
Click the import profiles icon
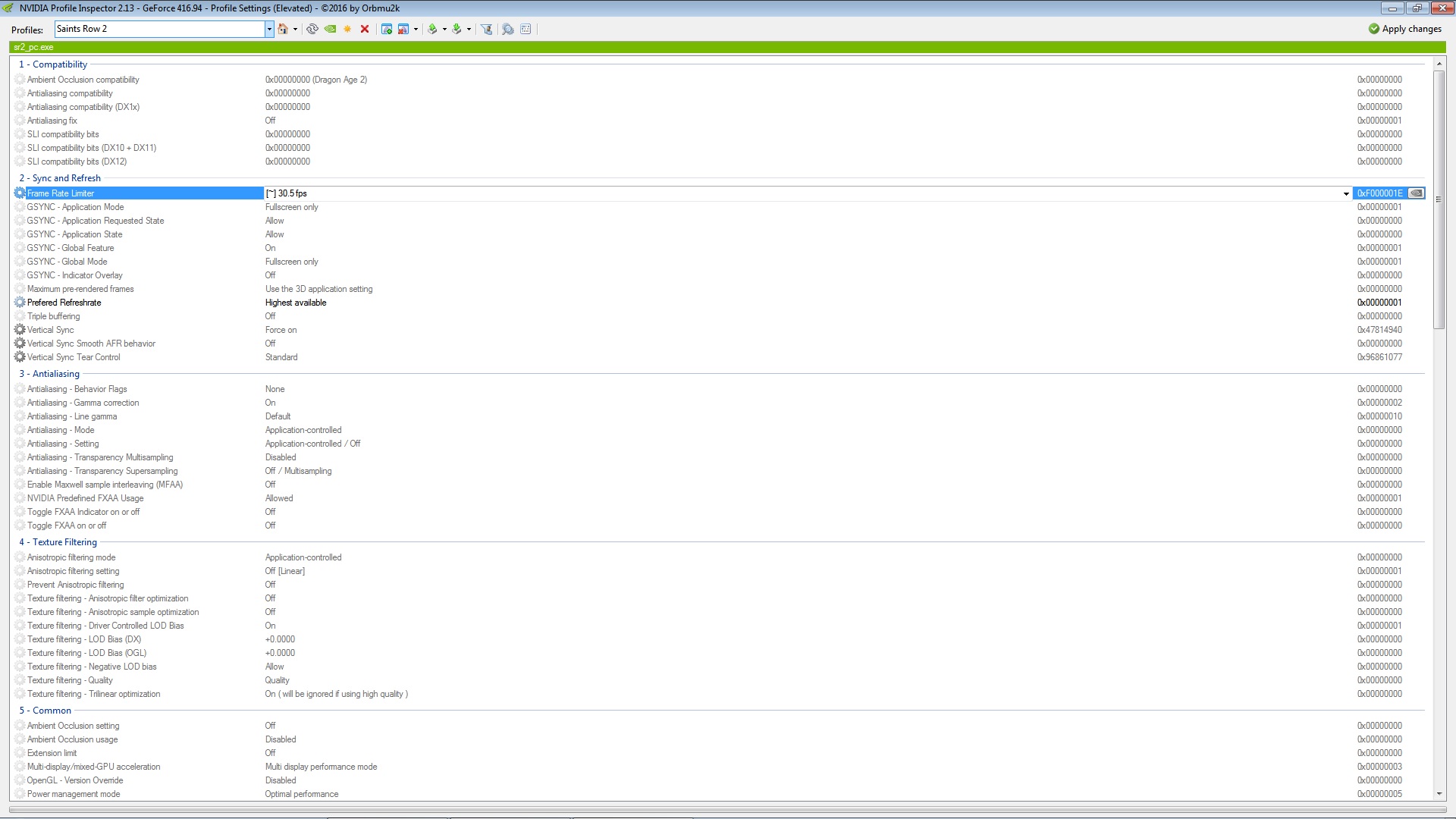tap(457, 29)
